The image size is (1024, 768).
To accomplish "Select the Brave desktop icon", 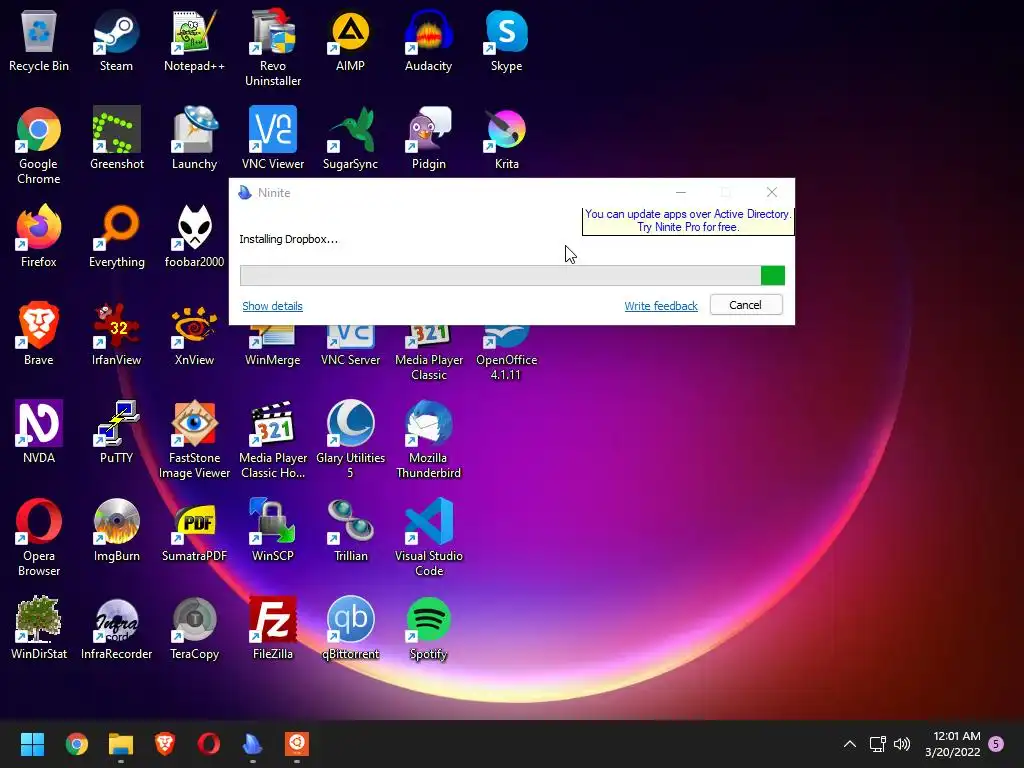I will [39, 334].
